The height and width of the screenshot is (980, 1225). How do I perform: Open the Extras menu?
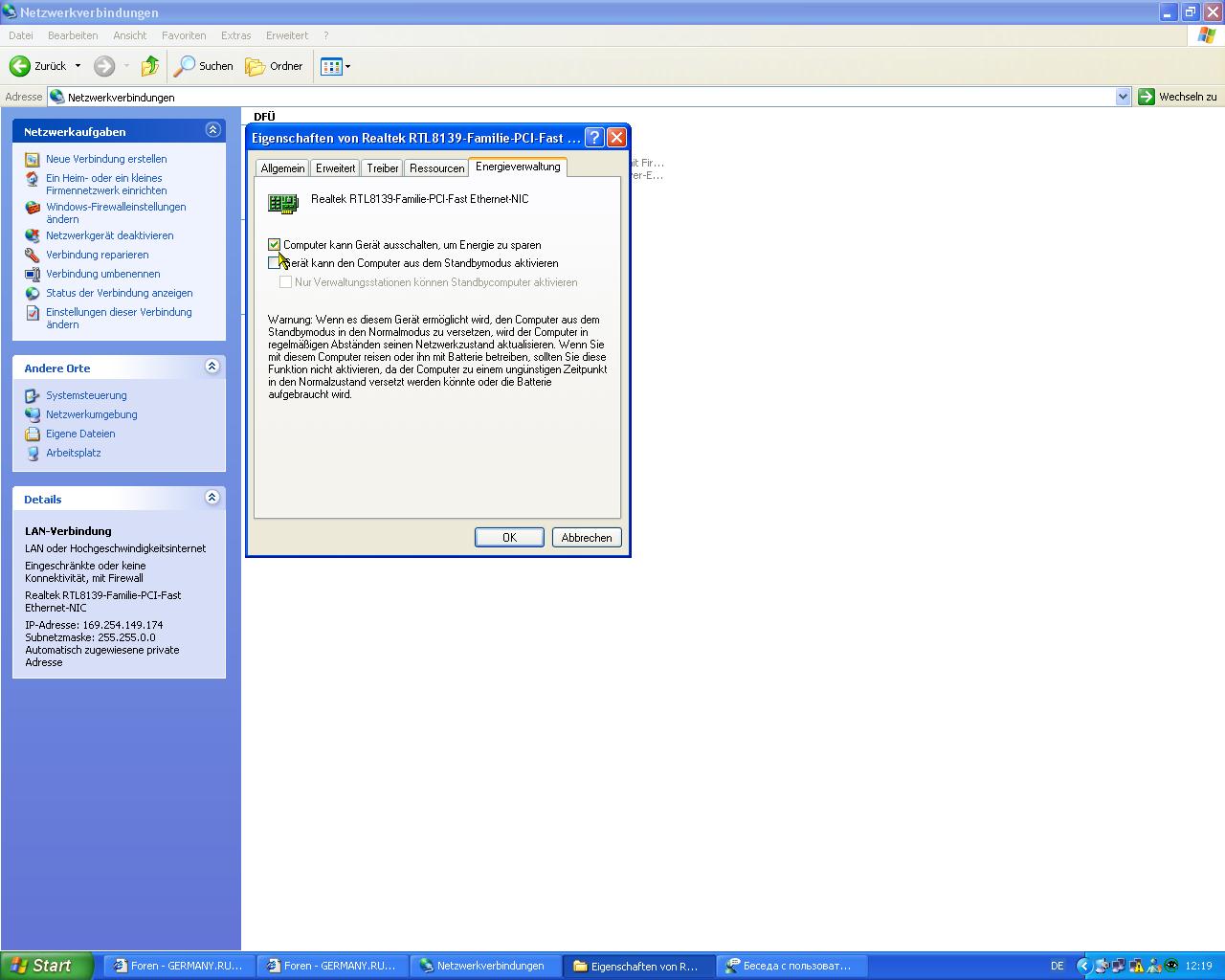tap(235, 35)
